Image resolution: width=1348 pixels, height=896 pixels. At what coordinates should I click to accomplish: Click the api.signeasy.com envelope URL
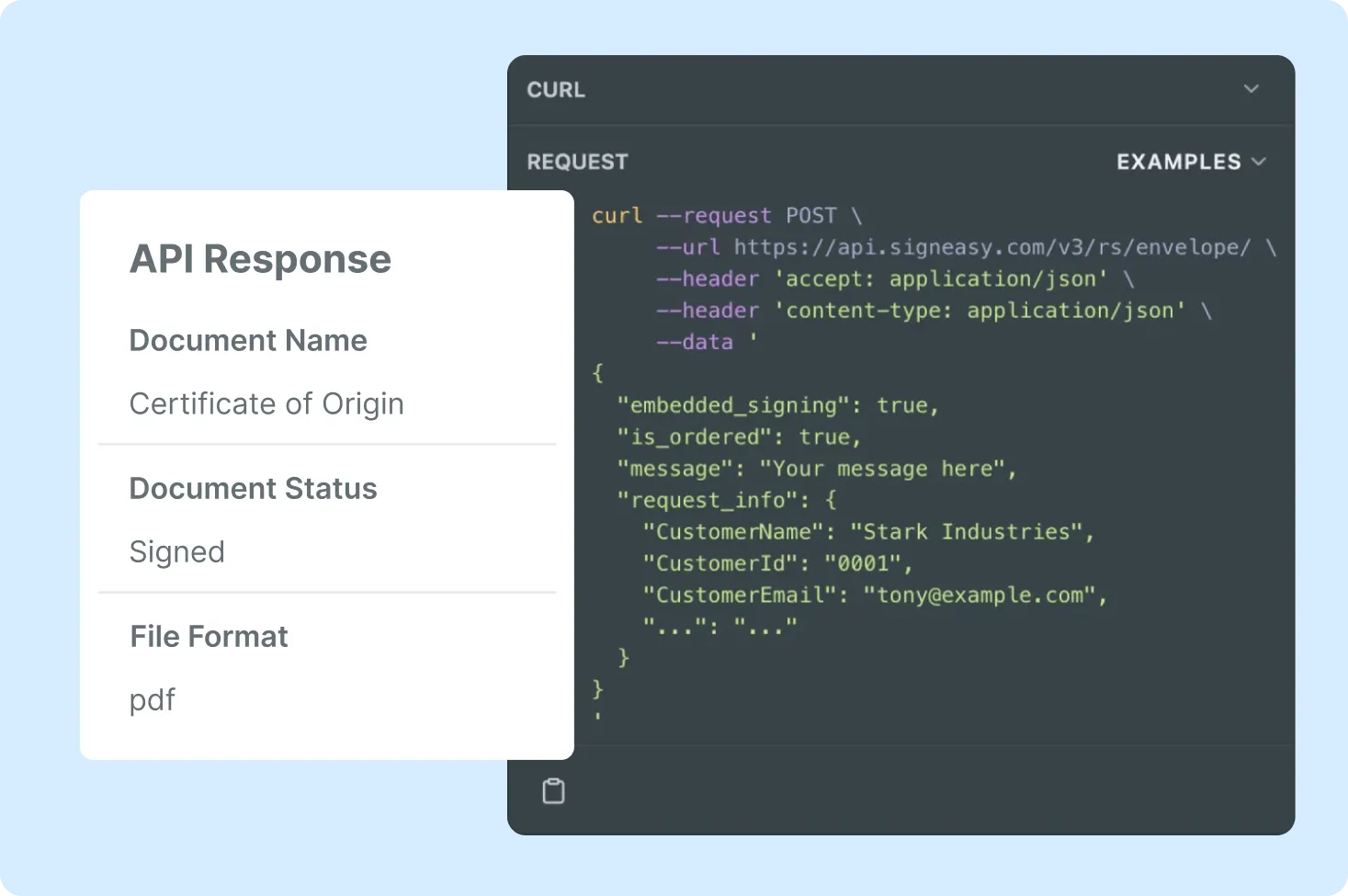click(992, 246)
